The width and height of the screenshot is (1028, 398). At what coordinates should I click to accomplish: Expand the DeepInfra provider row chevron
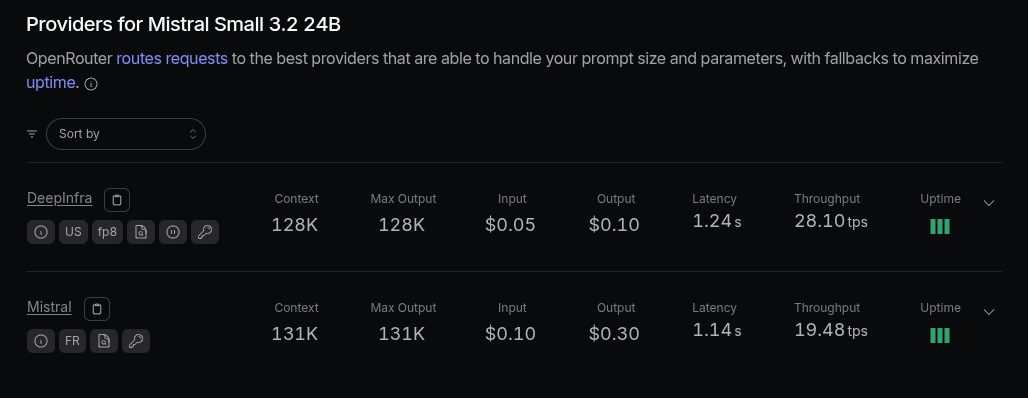[989, 203]
